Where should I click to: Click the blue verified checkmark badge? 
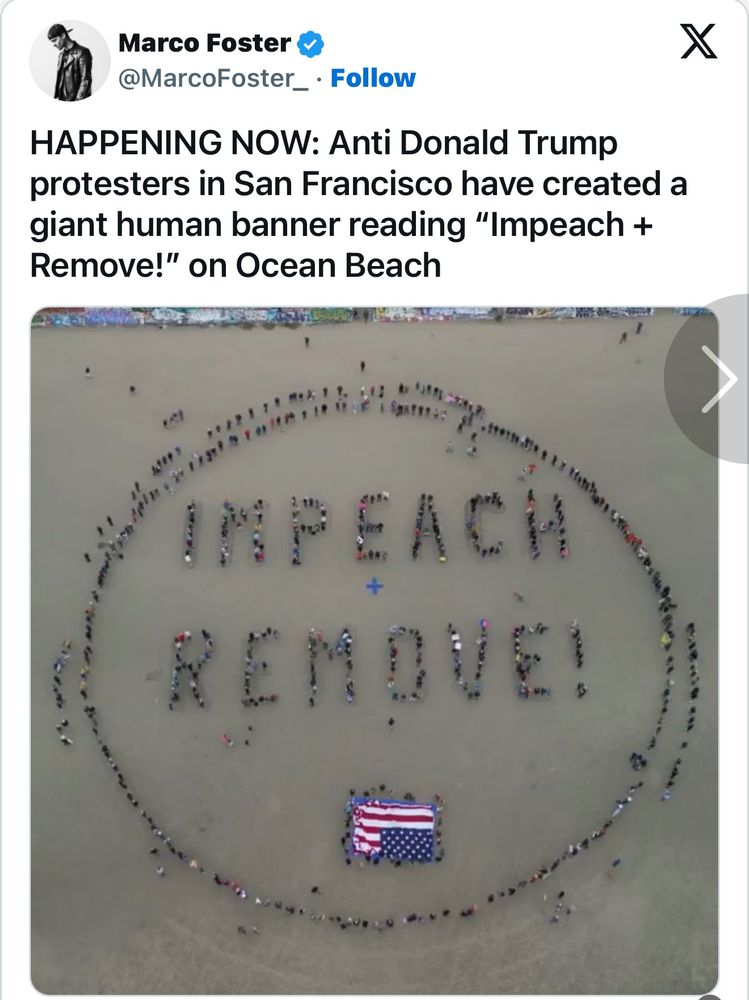tap(312, 44)
